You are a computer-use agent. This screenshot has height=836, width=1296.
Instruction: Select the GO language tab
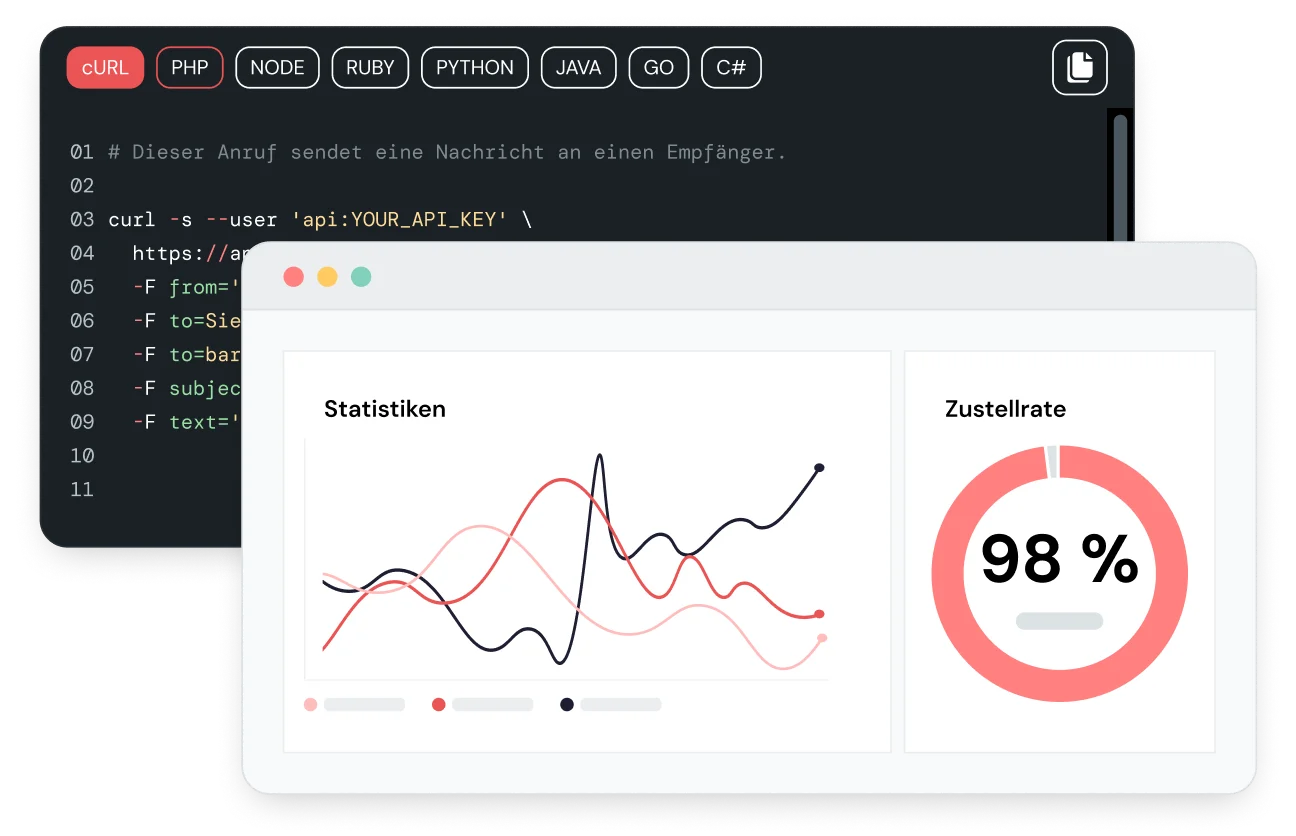pyautogui.click(x=659, y=68)
